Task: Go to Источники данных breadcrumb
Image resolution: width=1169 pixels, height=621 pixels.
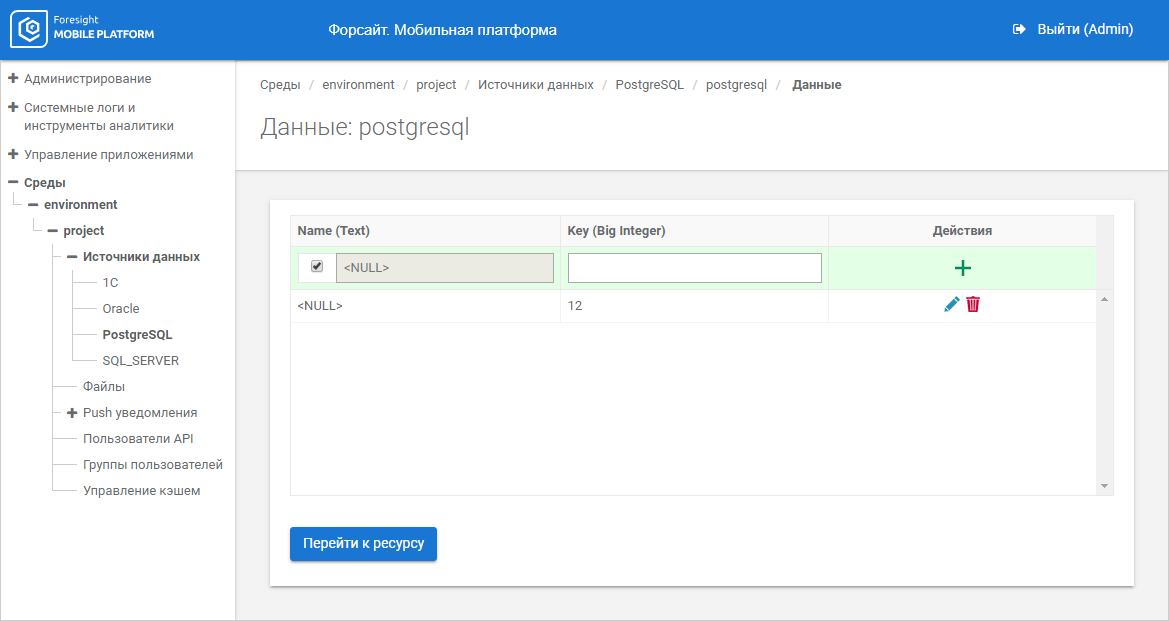Action: pos(535,85)
